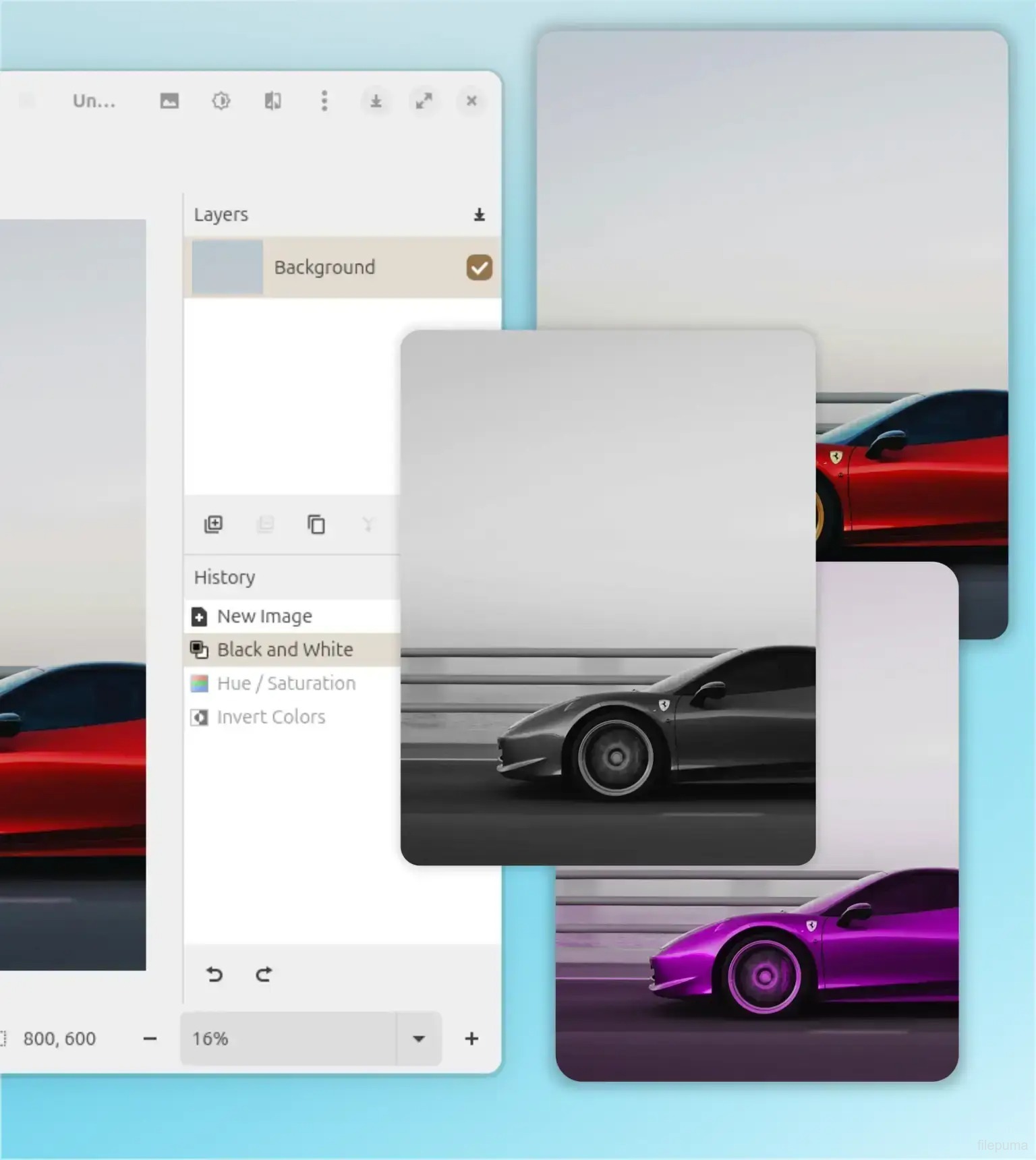Toggle Background layer visibility checkbox
This screenshot has width=1036, height=1160.
click(x=479, y=267)
